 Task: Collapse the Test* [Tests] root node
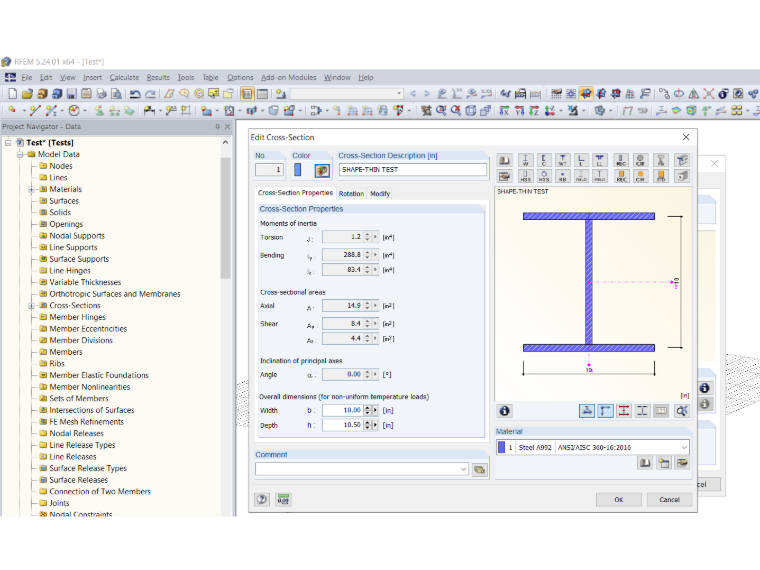[x=8, y=143]
